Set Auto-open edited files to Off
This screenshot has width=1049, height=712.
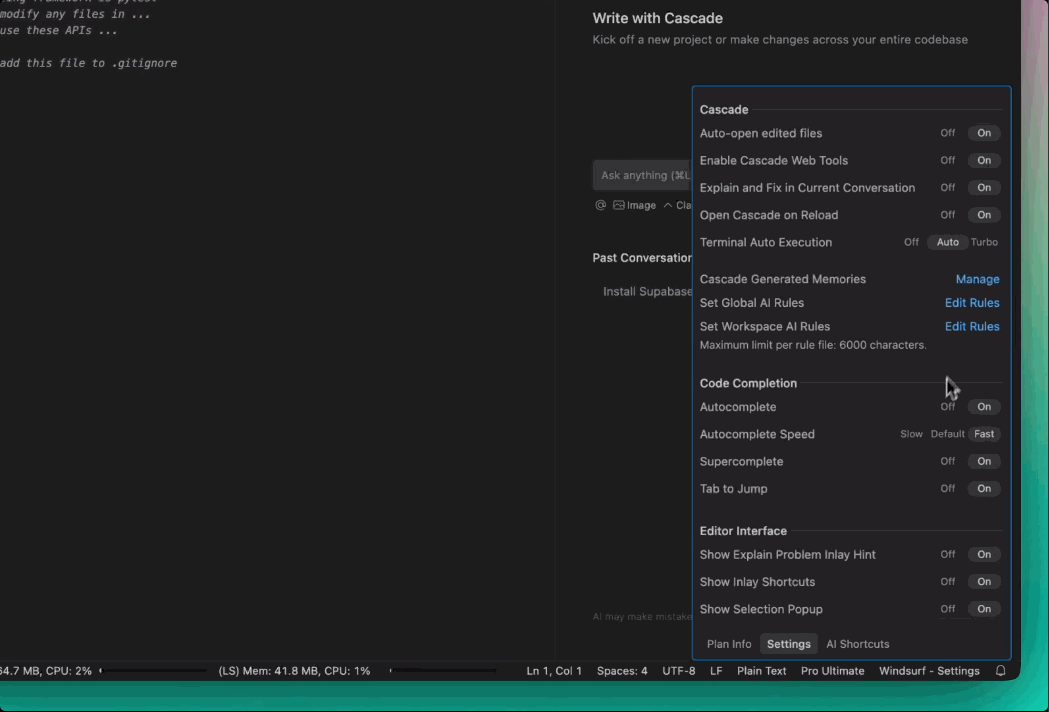(x=947, y=133)
